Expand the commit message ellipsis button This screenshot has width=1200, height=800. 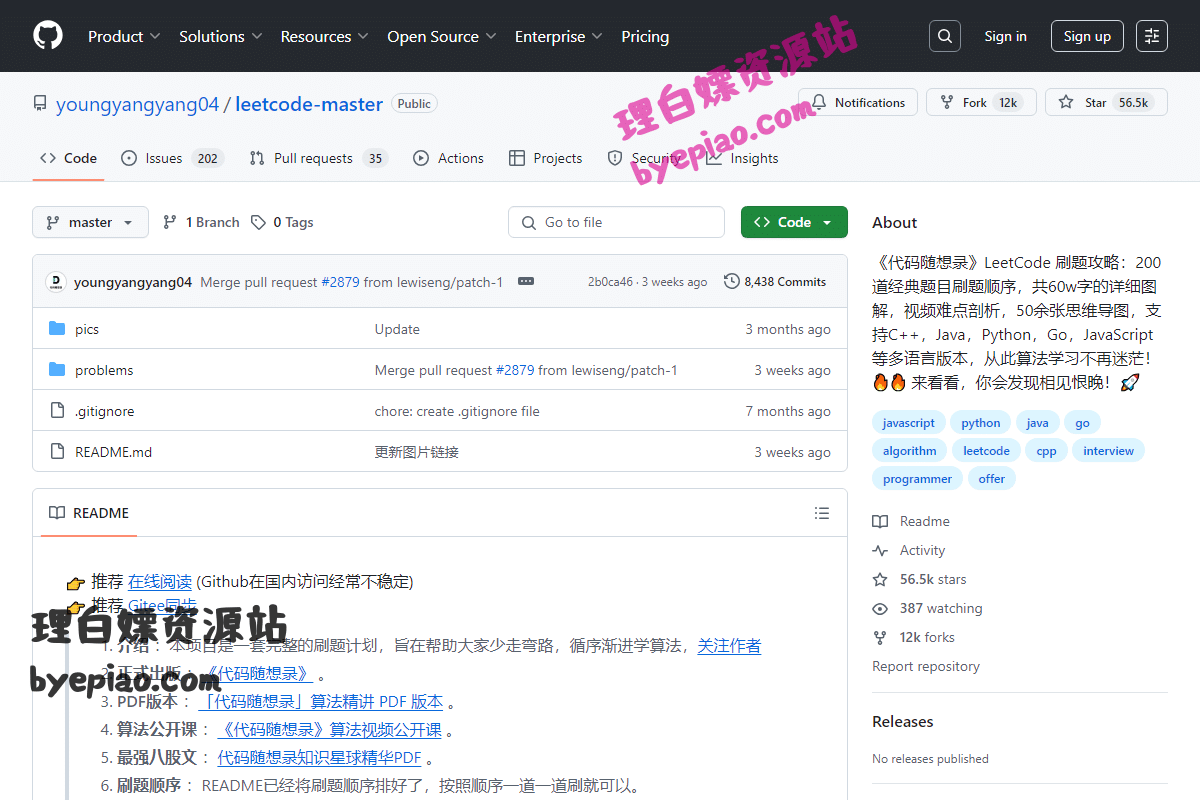tap(526, 282)
